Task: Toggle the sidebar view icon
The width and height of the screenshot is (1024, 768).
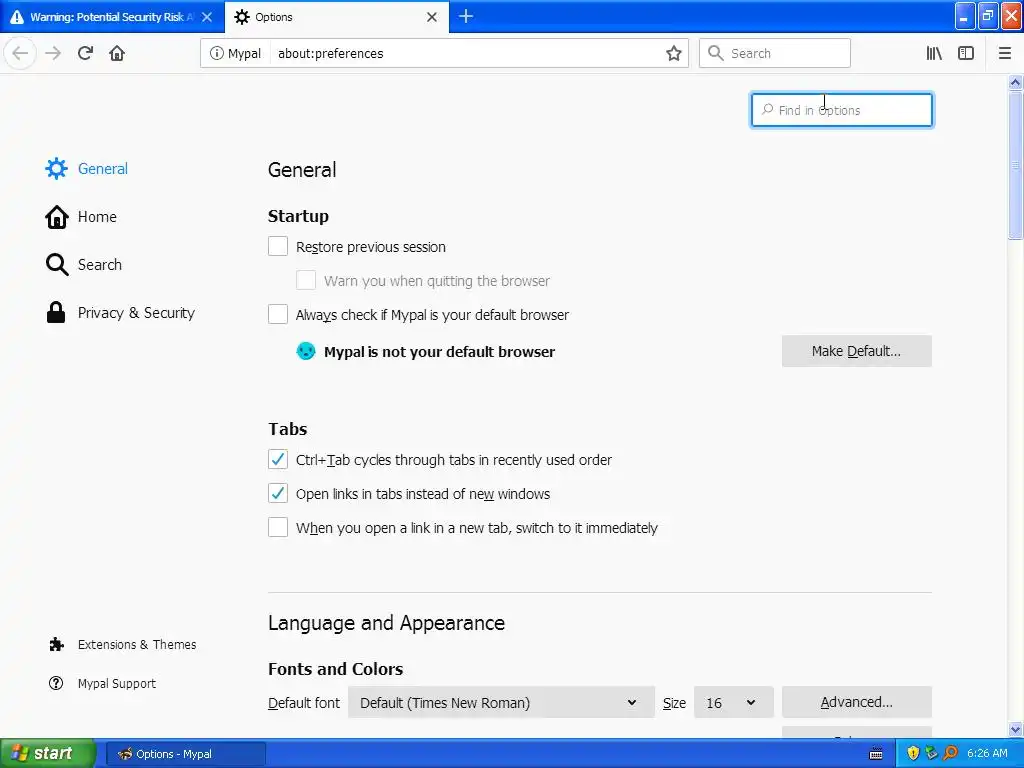Action: (966, 53)
